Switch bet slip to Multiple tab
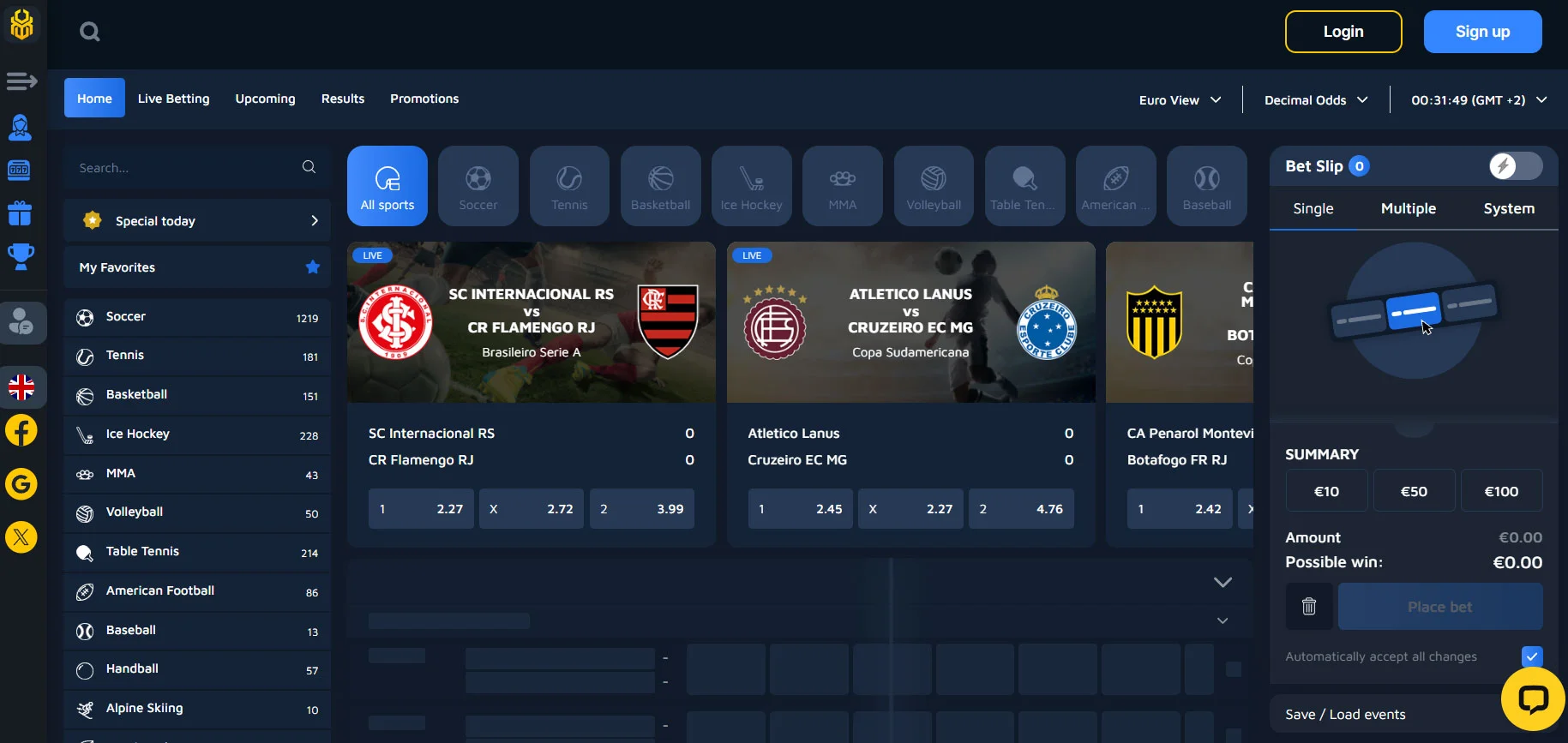This screenshot has width=1568, height=743. pyautogui.click(x=1409, y=209)
